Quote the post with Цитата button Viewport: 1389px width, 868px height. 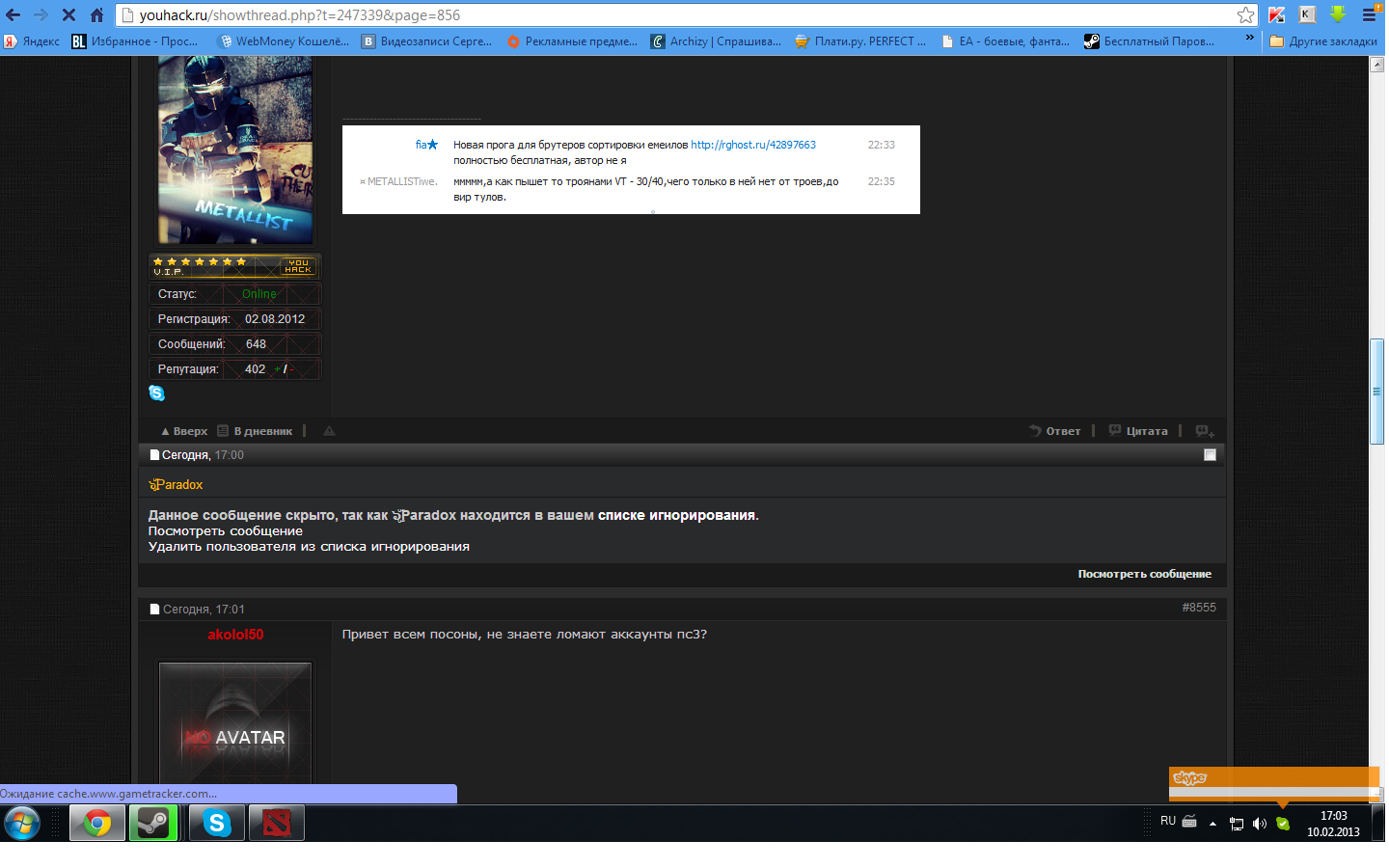(1138, 431)
